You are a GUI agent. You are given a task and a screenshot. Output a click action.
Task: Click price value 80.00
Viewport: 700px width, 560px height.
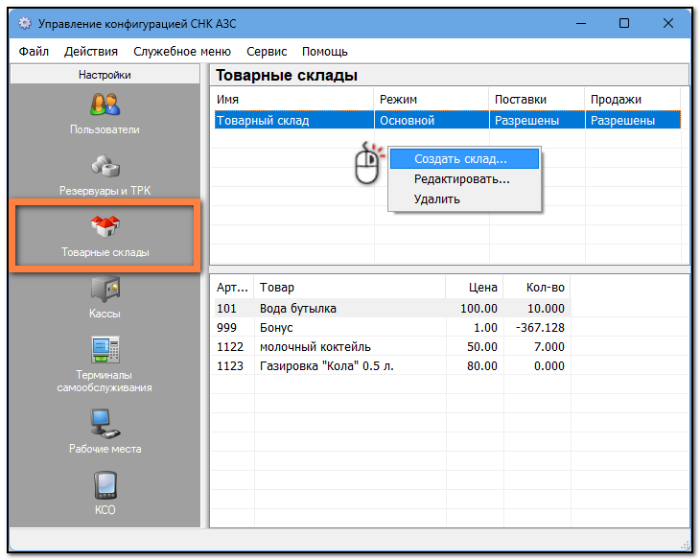(482, 366)
